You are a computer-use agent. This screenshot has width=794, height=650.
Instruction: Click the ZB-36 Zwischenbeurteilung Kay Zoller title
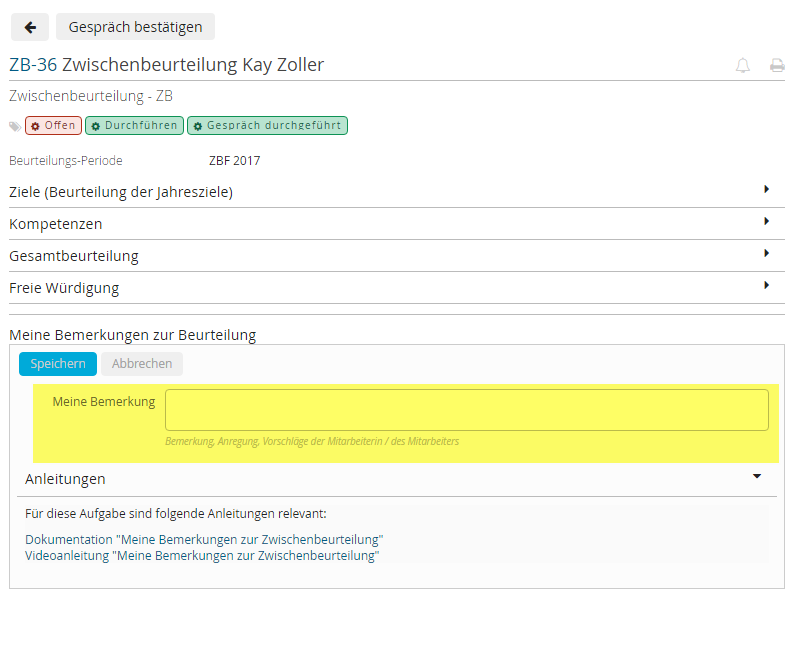(167, 65)
